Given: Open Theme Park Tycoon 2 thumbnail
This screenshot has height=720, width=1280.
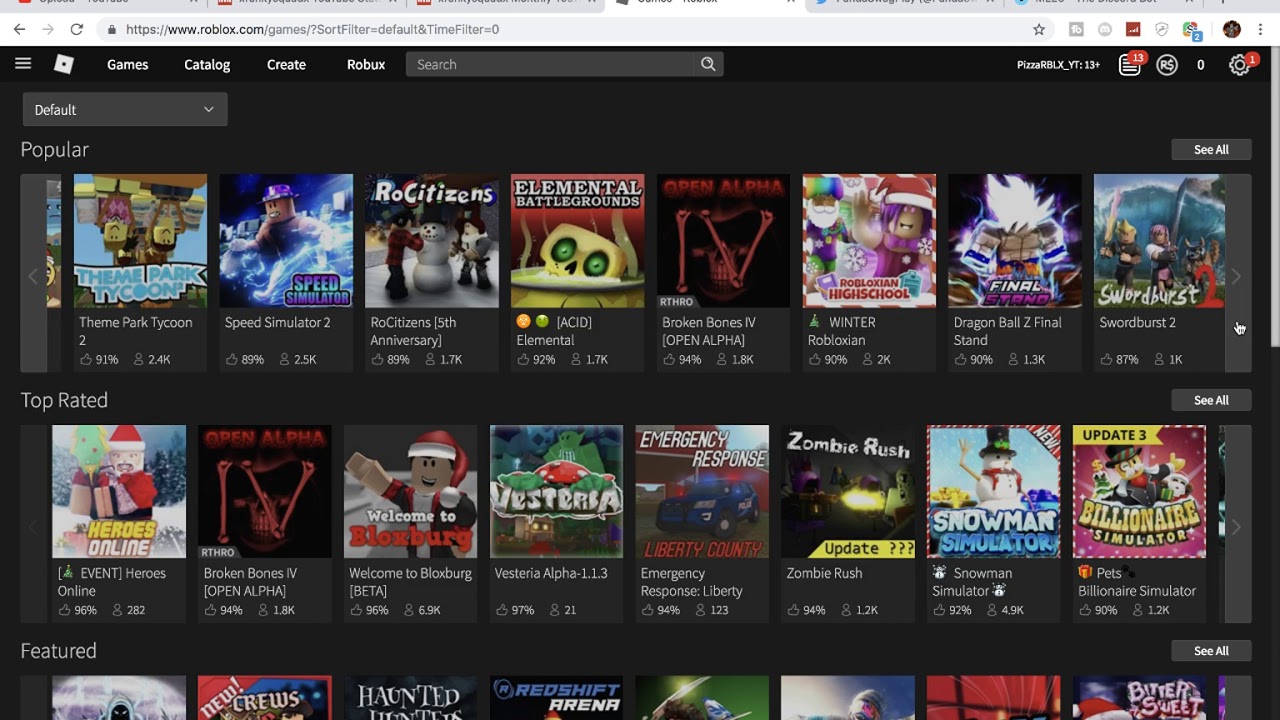Looking at the screenshot, I should pos(140,241).
